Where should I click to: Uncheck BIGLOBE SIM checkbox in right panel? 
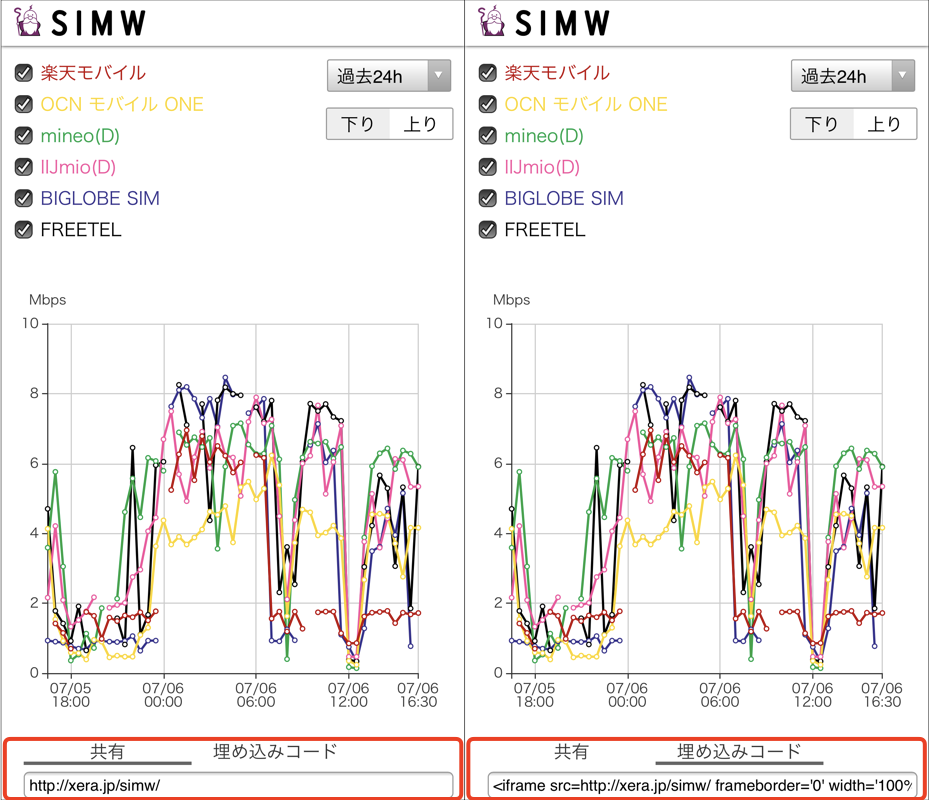[x=488, y=198]
